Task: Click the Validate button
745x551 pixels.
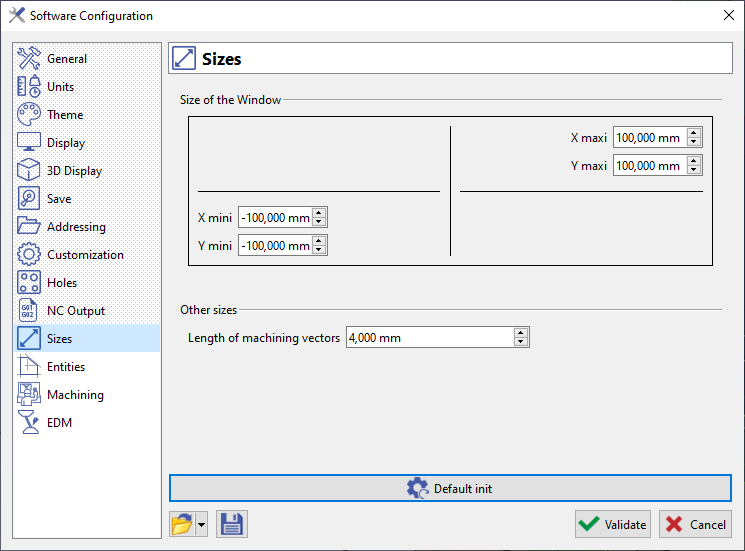Action: (612, 524)
